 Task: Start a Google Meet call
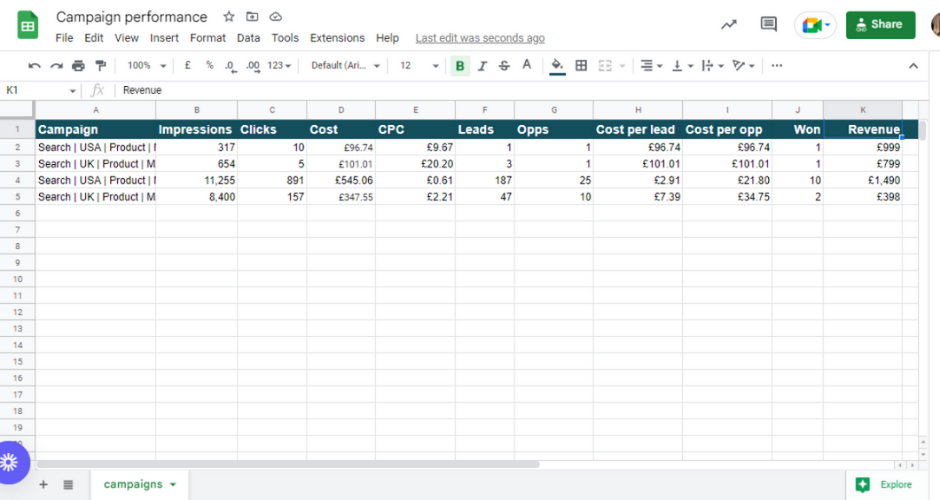click(x=815, y=25)
